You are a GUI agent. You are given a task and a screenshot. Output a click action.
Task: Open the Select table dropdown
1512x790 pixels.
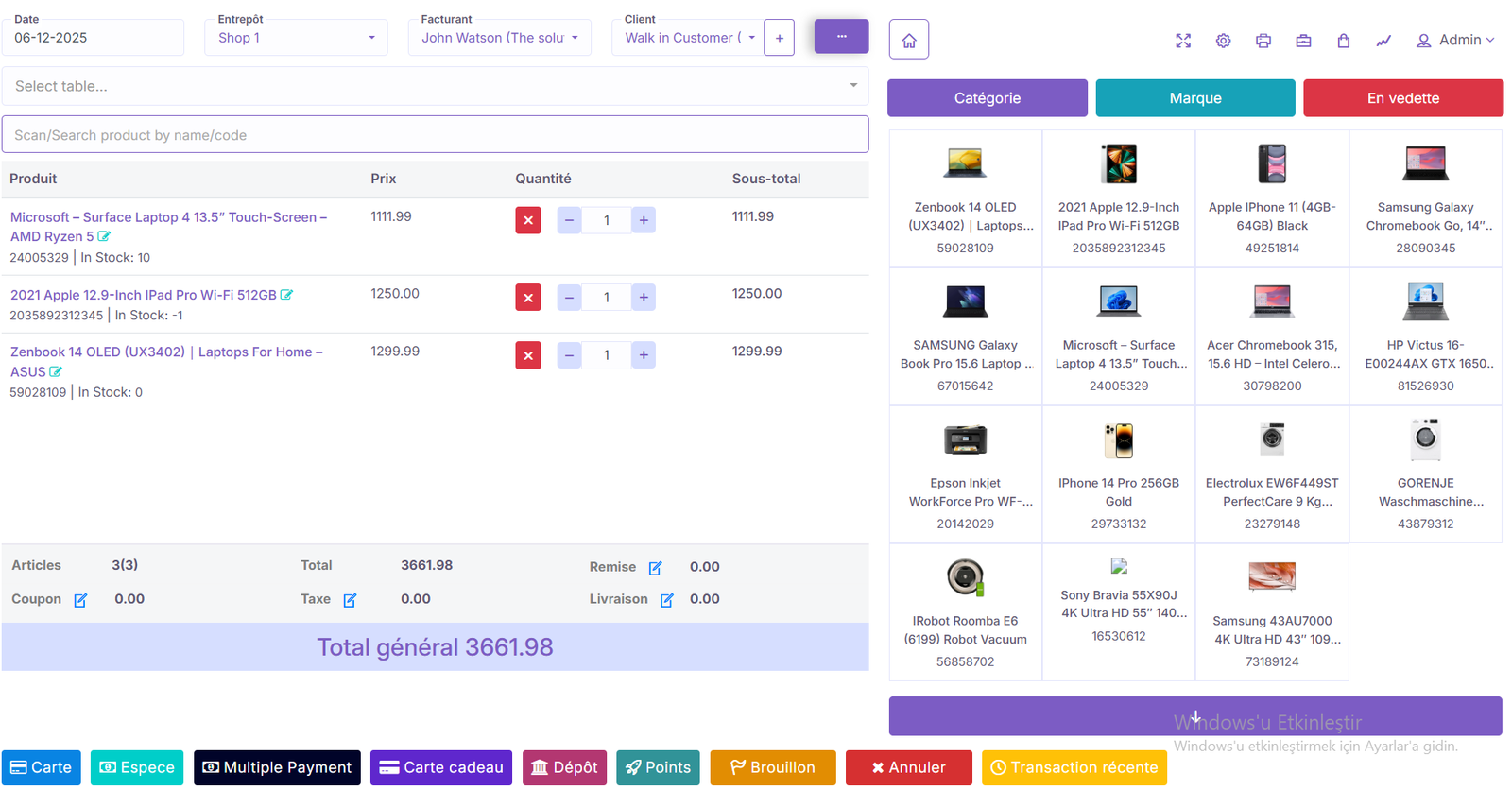point(435,86)
